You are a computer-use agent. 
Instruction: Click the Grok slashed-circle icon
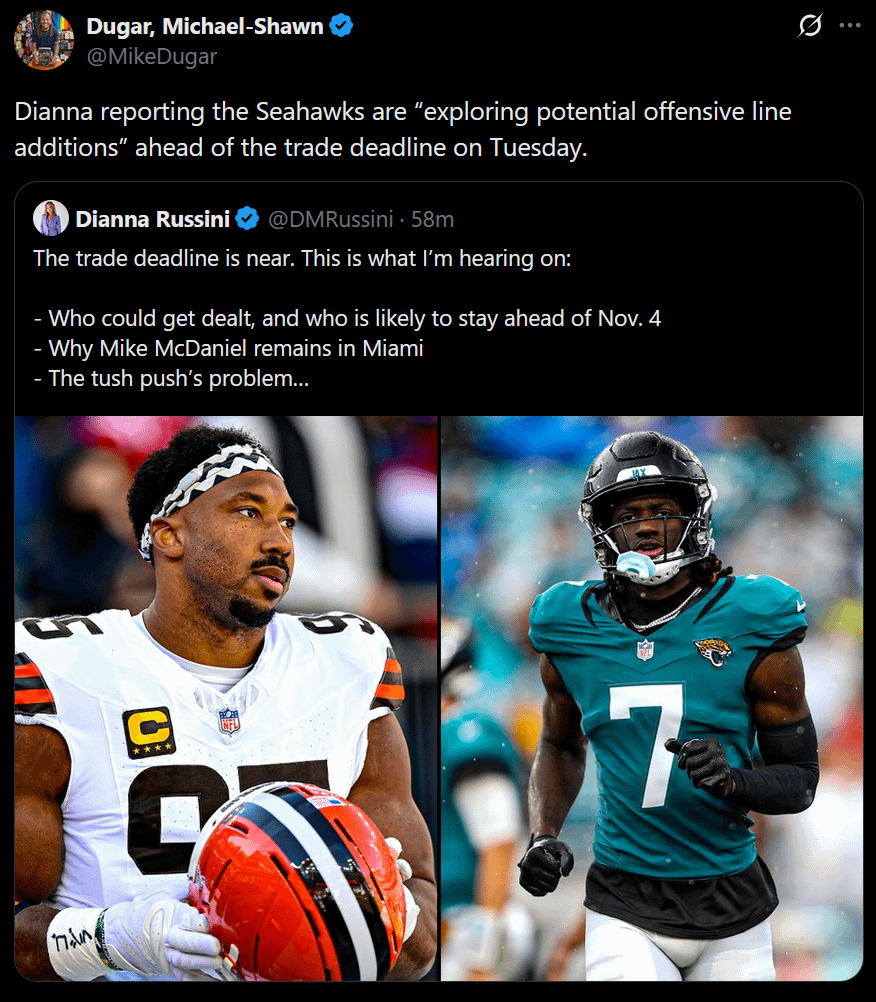810,26
